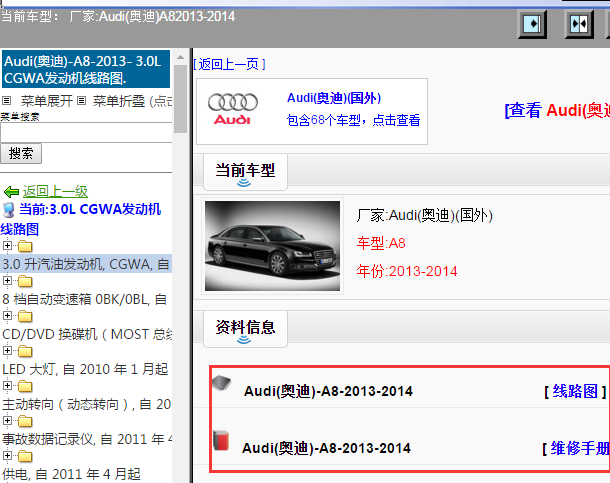Click gray chip icon beside 线路图 row
The width and height of the screenshot is (610, 483).
(221, 383)
